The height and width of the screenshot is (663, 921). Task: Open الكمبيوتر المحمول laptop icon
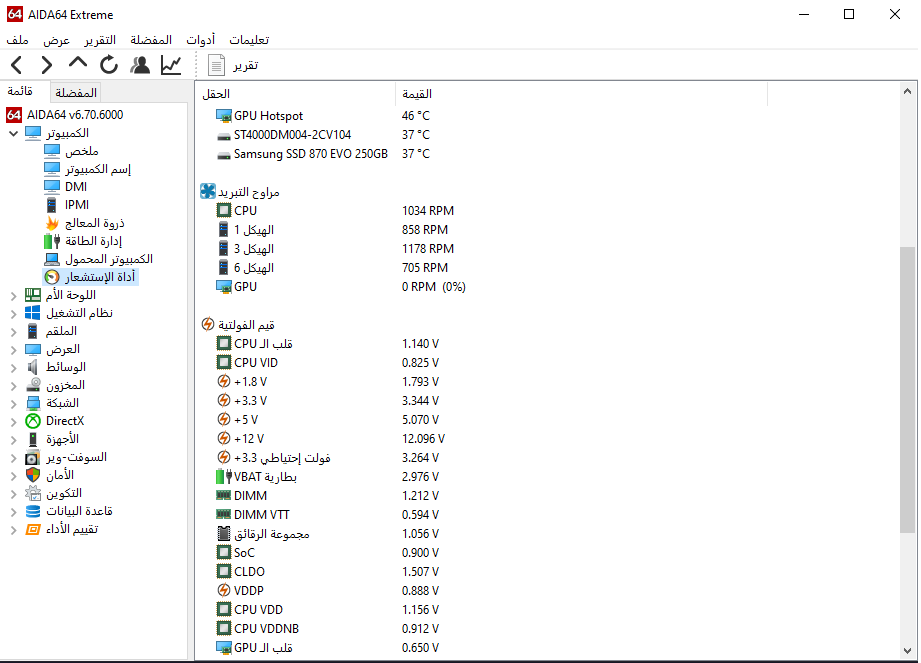[x=52, y=259]
